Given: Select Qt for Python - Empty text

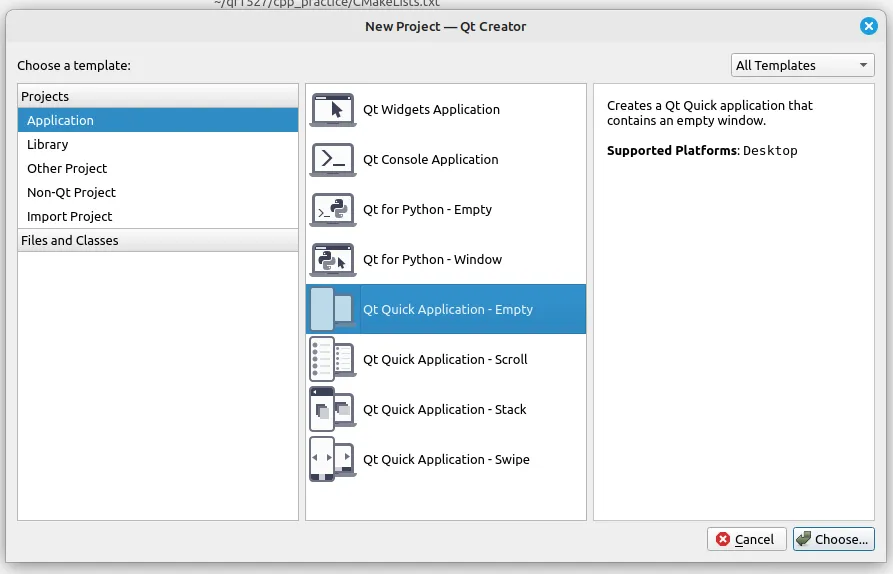Looking at the screenshot, I should pyautogui.click(x=427, y=210).
